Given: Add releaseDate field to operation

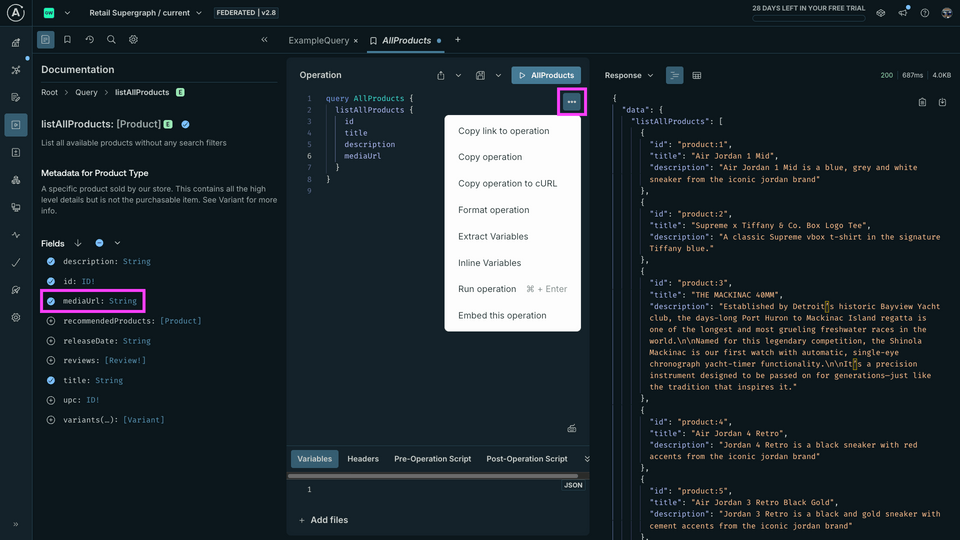Looking at the screenshot, I should (x=51, y=340).
